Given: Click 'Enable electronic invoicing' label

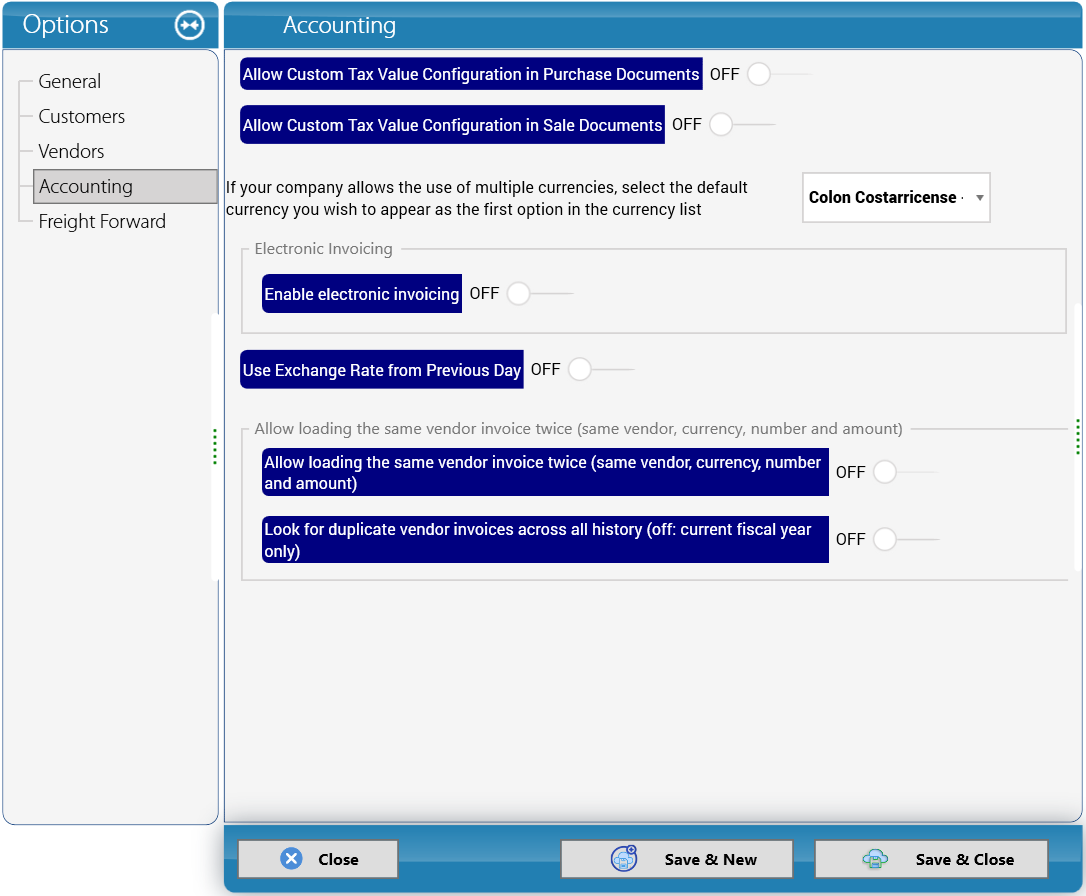Looking at the screenshot, I should pyautogui.click(x=362, y=294).
